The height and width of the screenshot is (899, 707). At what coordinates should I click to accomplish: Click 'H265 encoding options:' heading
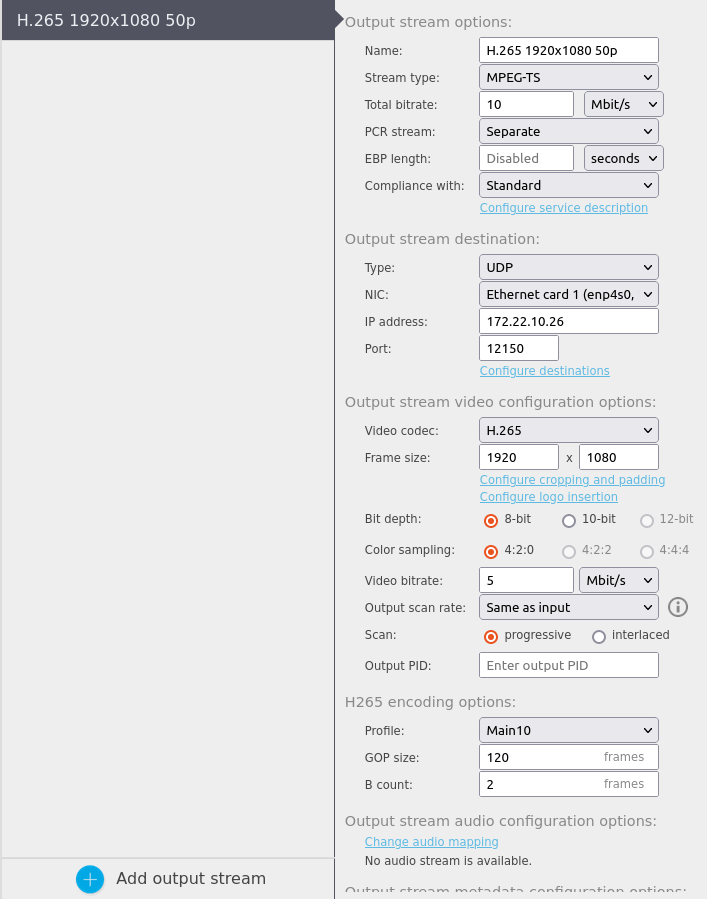[x=430, y=702]
